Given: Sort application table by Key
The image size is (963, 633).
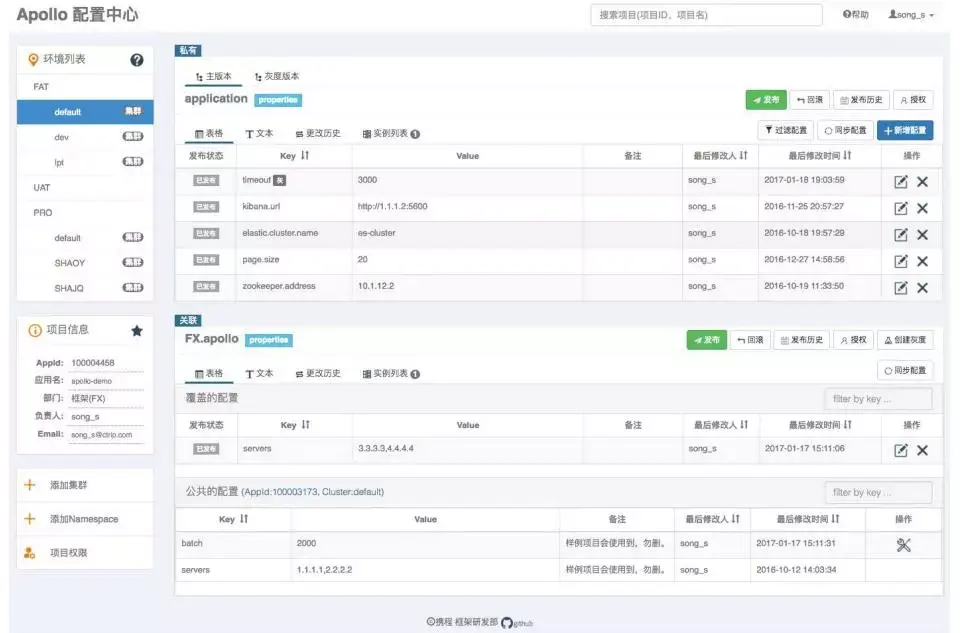Looking at the screenshot, I should point(305,155).
